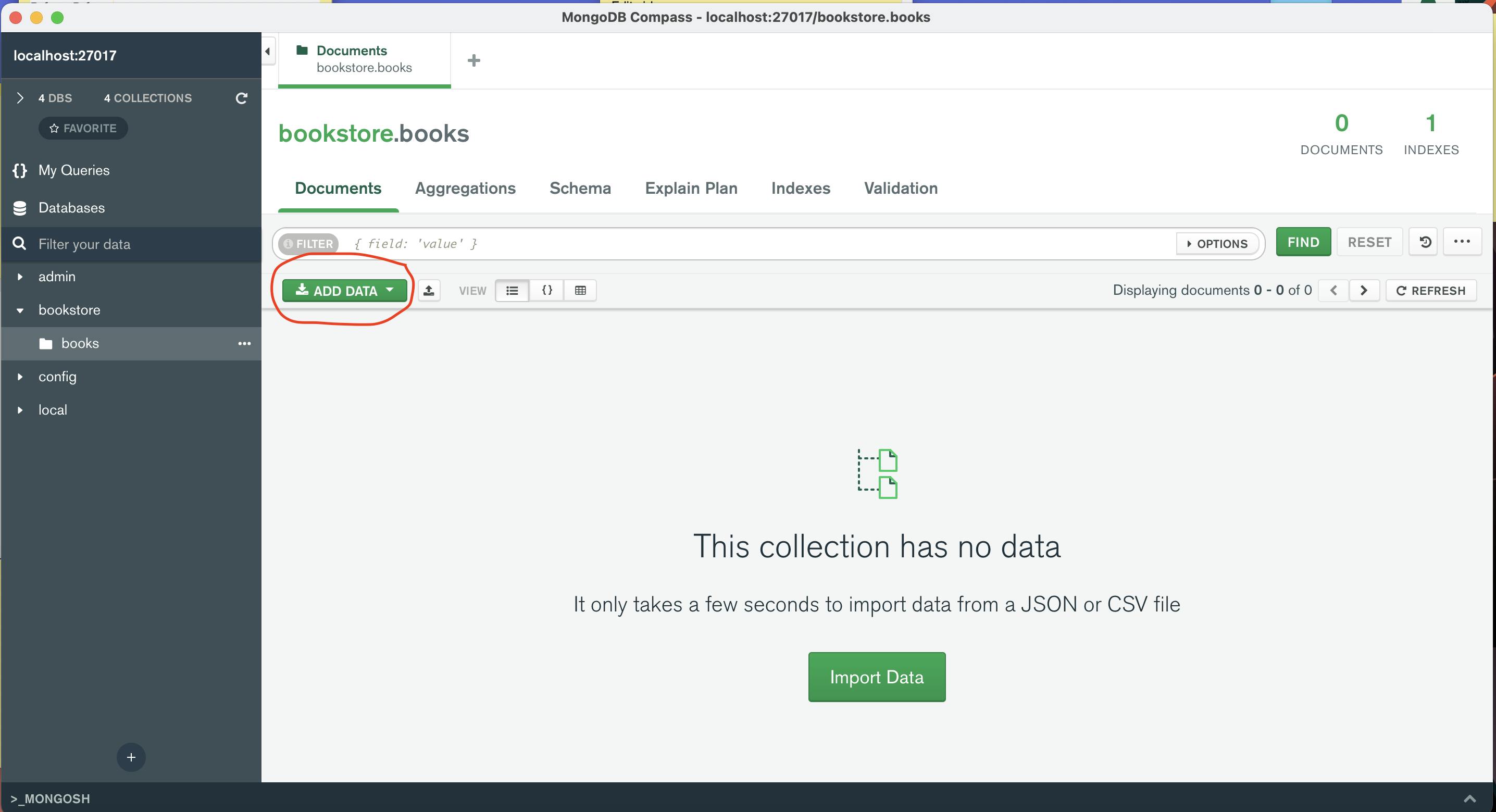1496x812 pixels.
Task: Open the books collection options menu
Action: click(x=244, y=343)
